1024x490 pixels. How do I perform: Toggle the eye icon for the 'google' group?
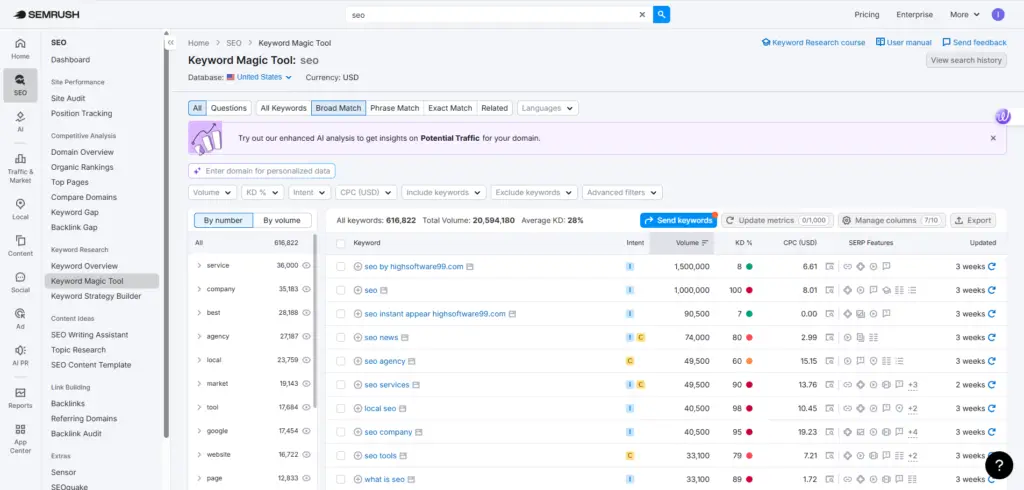(306, 431)
